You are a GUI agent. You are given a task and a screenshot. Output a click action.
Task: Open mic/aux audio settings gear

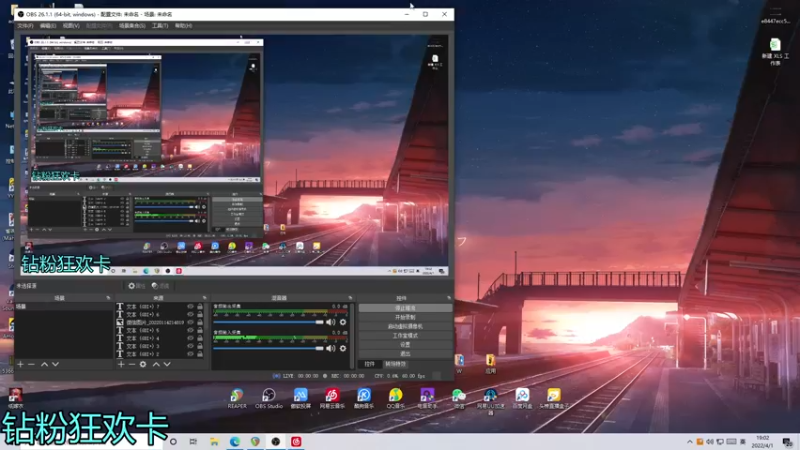click(x=343, y=348)
